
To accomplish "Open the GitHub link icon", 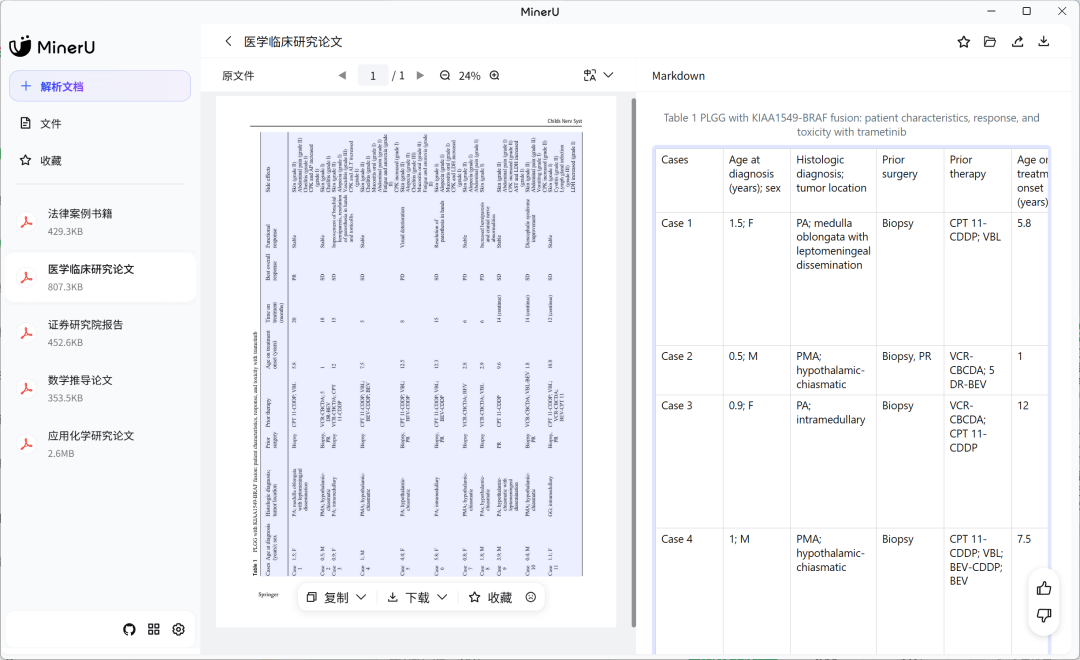I will [x=129, y=629].
